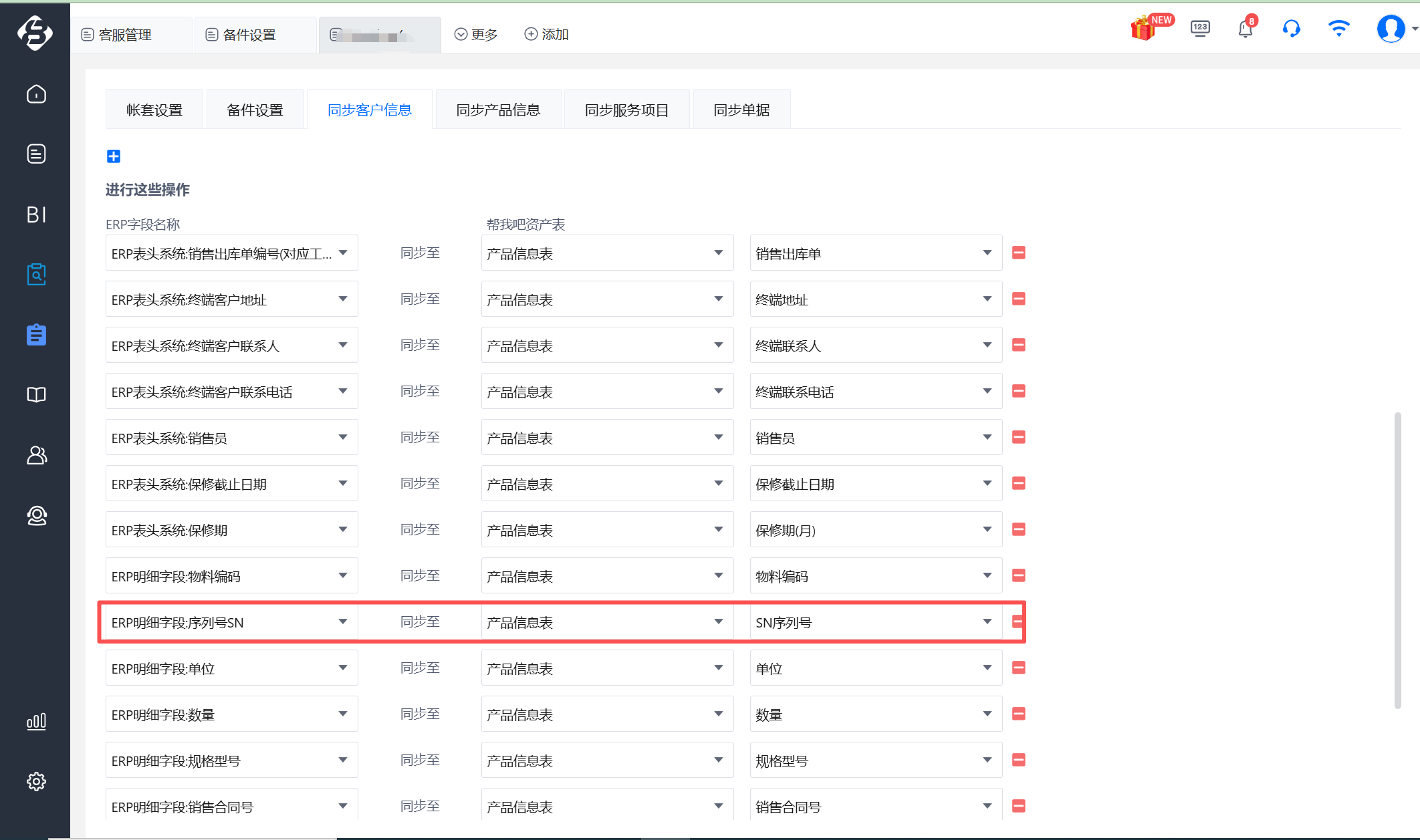Open the settings gear in sidebar
This screenshot has height=840, width=1420.
[36, 781]
